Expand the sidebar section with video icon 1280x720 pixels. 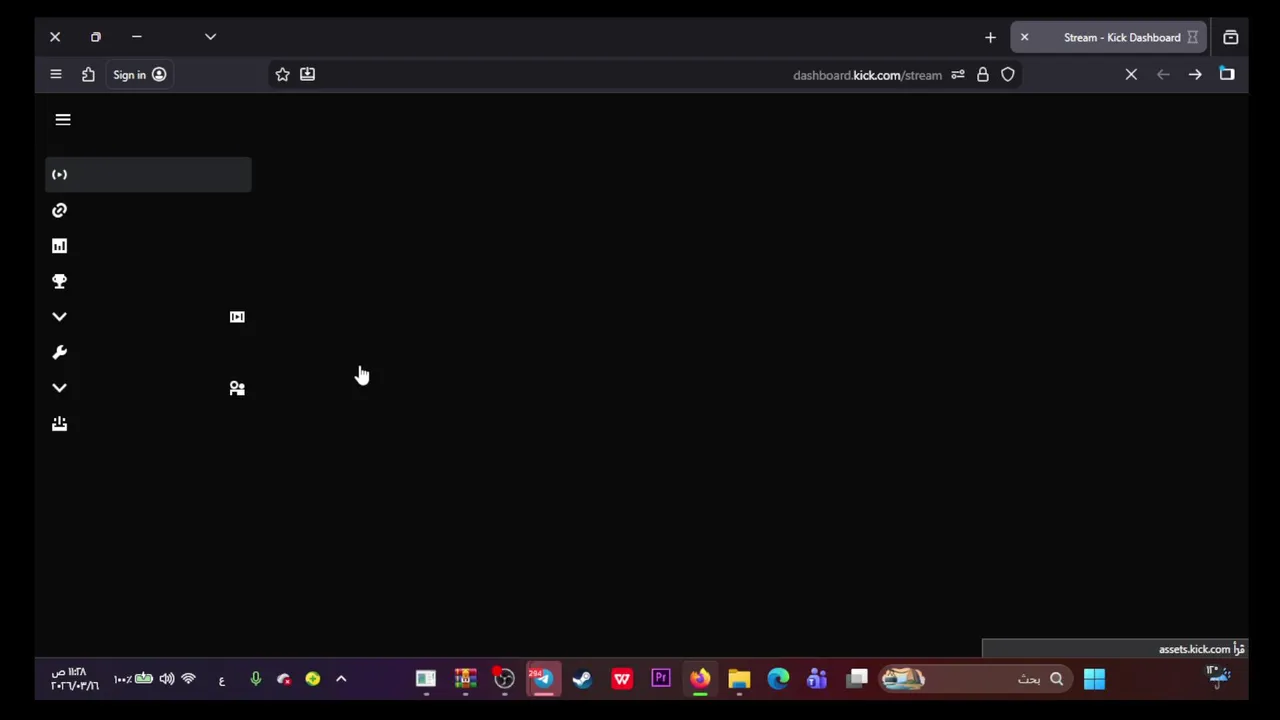59,317
